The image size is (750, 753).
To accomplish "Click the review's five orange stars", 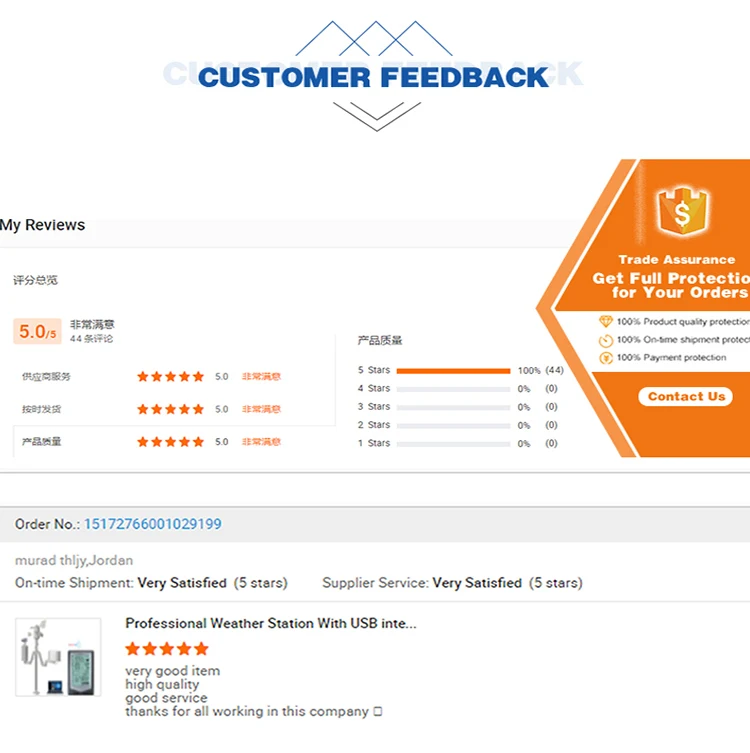I will pos(167,649).
